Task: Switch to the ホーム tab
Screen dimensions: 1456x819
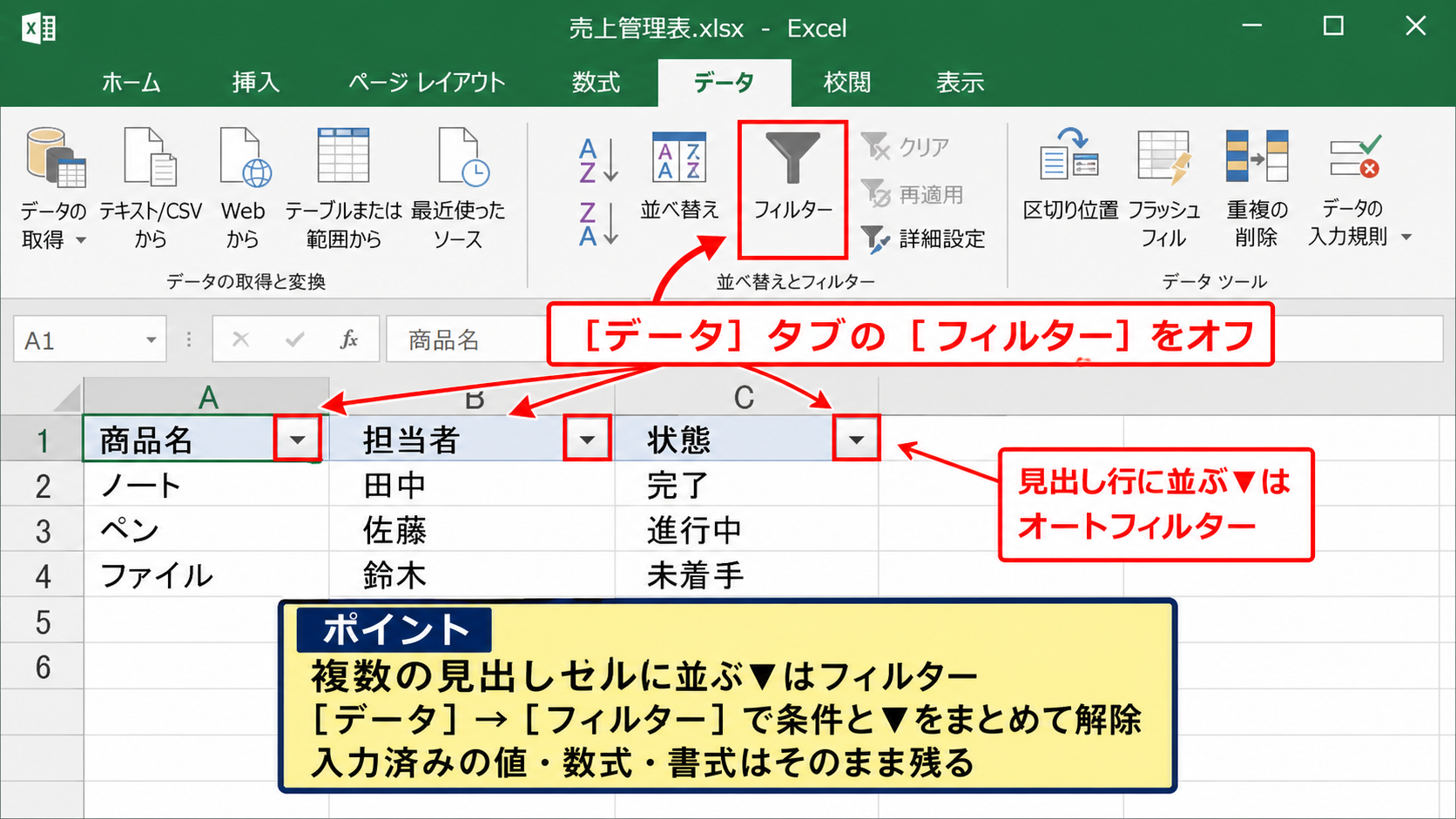Action: pos(131,83)
